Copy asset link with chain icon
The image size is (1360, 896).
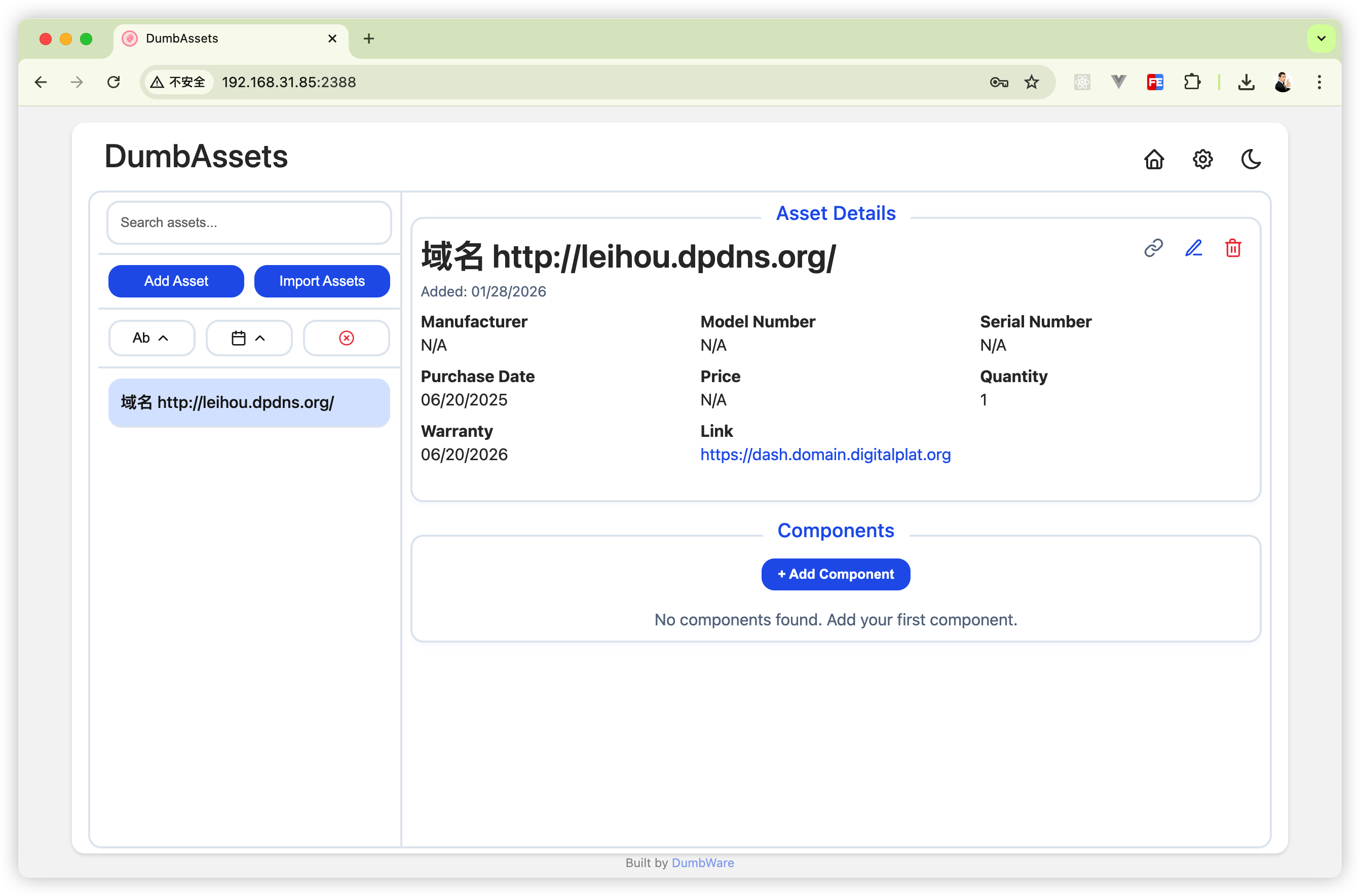pos(1153,248)
